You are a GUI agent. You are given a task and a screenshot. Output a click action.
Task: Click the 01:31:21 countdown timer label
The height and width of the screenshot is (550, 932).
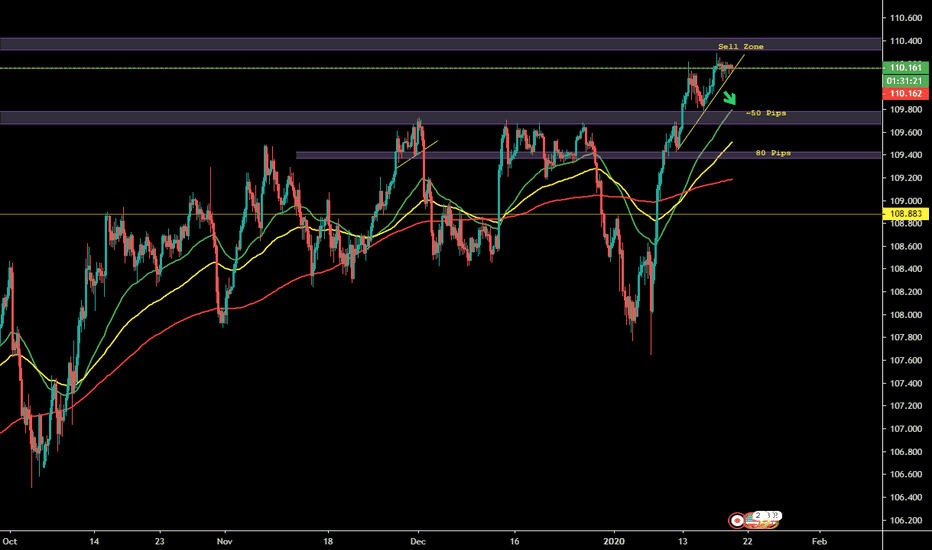pos(903,80)
